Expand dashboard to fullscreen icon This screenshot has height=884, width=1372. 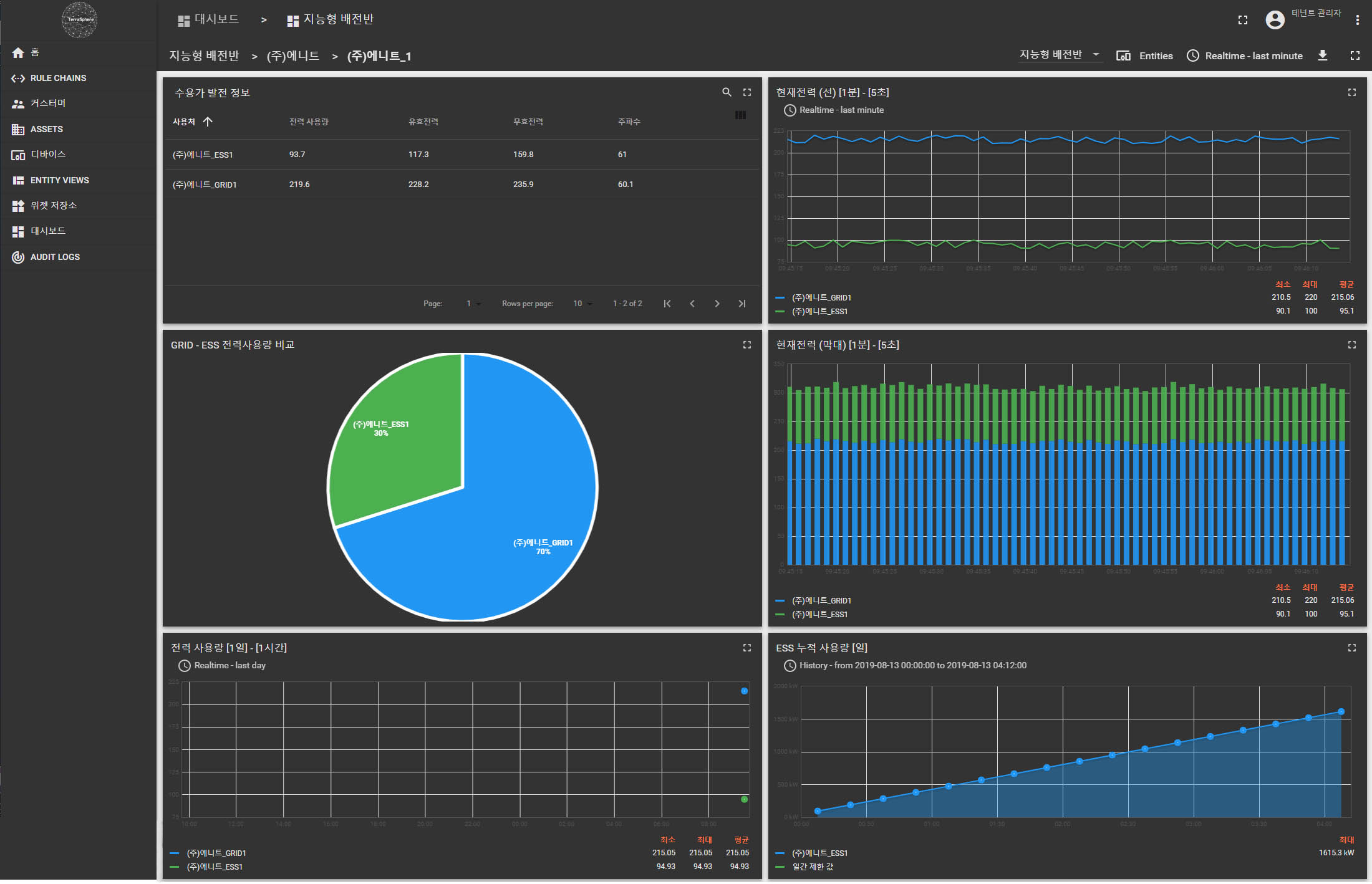[1355, 55]
